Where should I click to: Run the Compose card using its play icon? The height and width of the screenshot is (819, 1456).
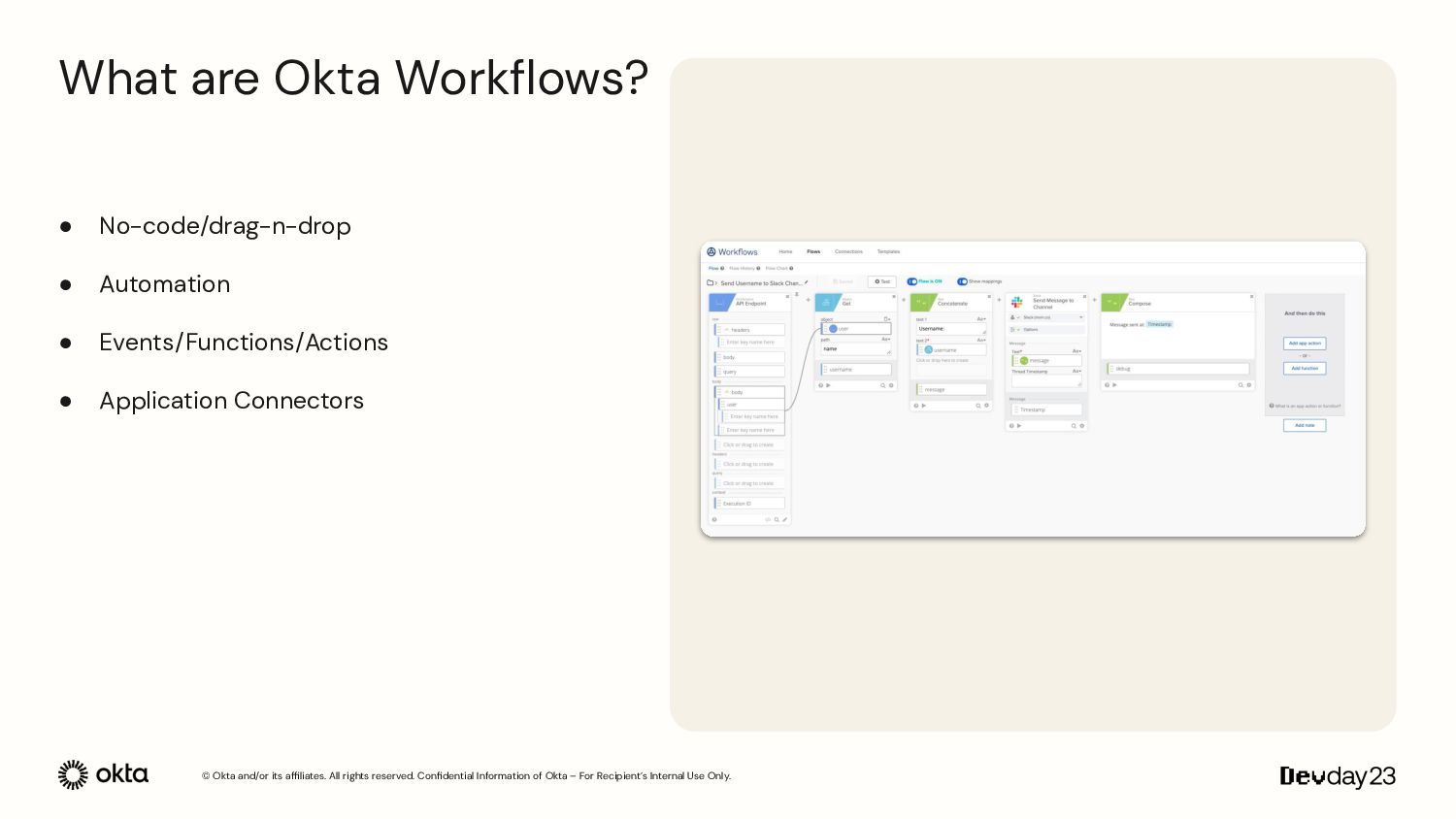pos(1114,385)
